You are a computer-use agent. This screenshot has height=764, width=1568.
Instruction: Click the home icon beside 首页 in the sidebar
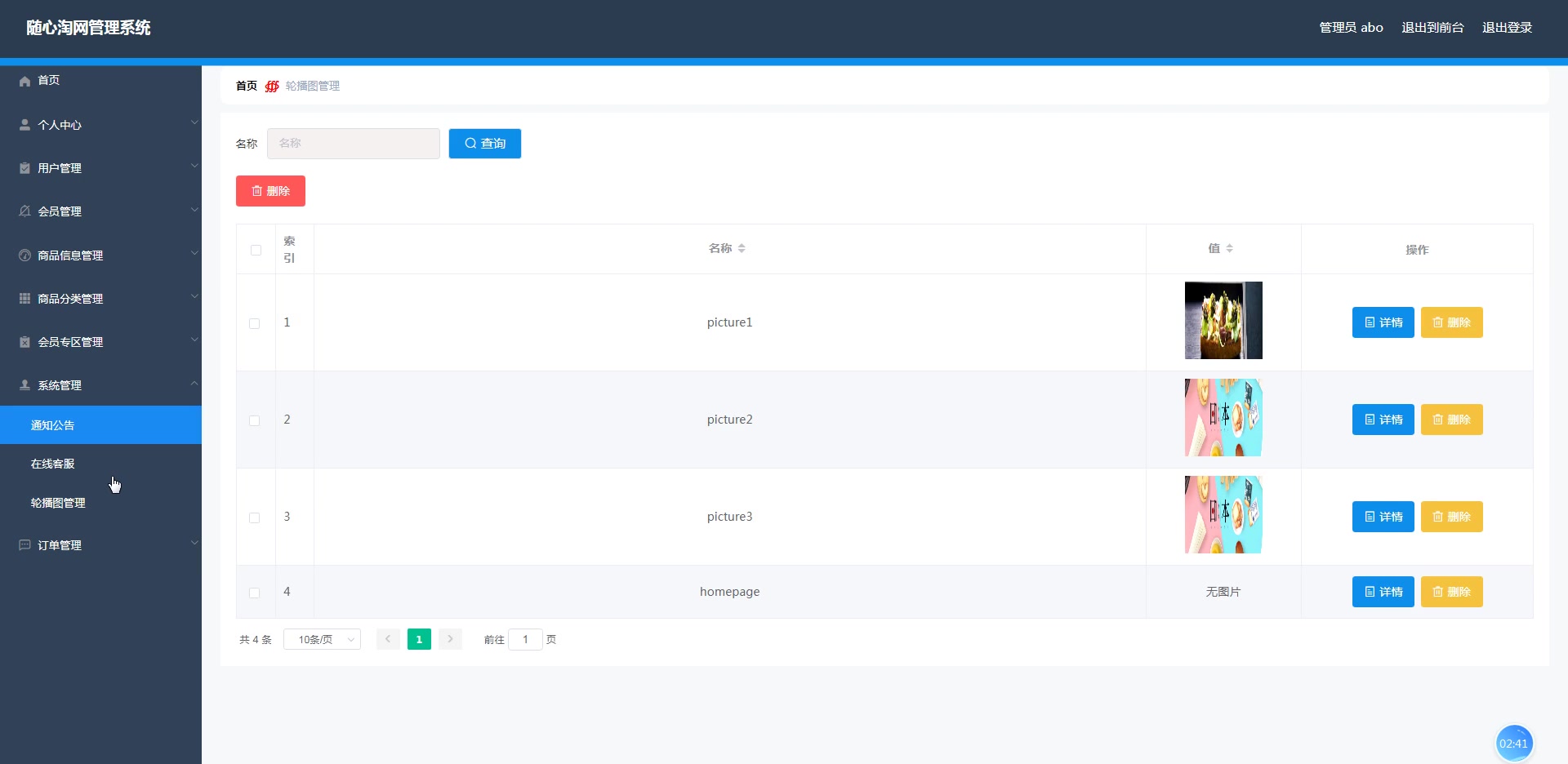coord(24,81)
